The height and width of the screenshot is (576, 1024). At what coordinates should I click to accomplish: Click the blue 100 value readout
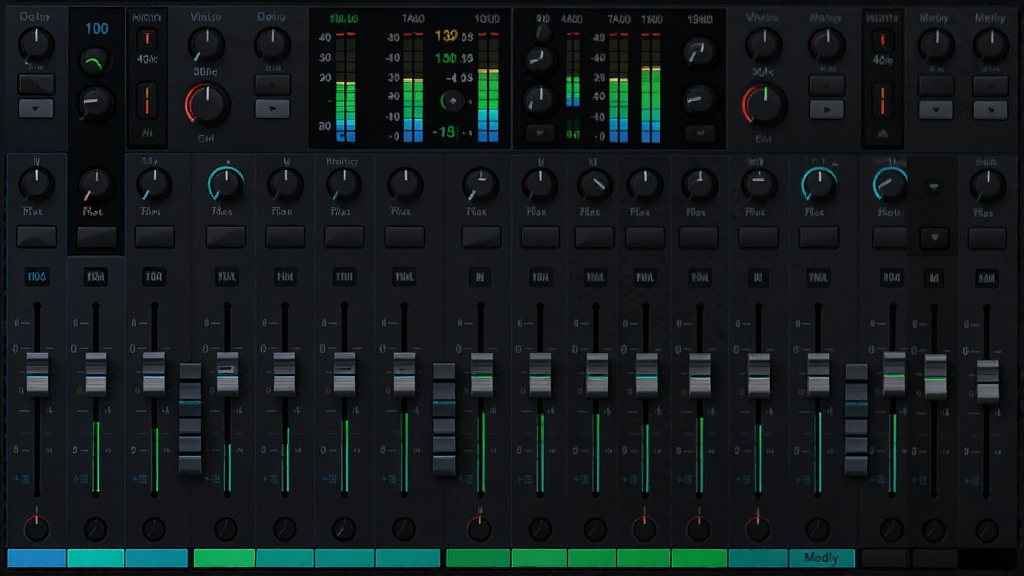tap(97, 29)
